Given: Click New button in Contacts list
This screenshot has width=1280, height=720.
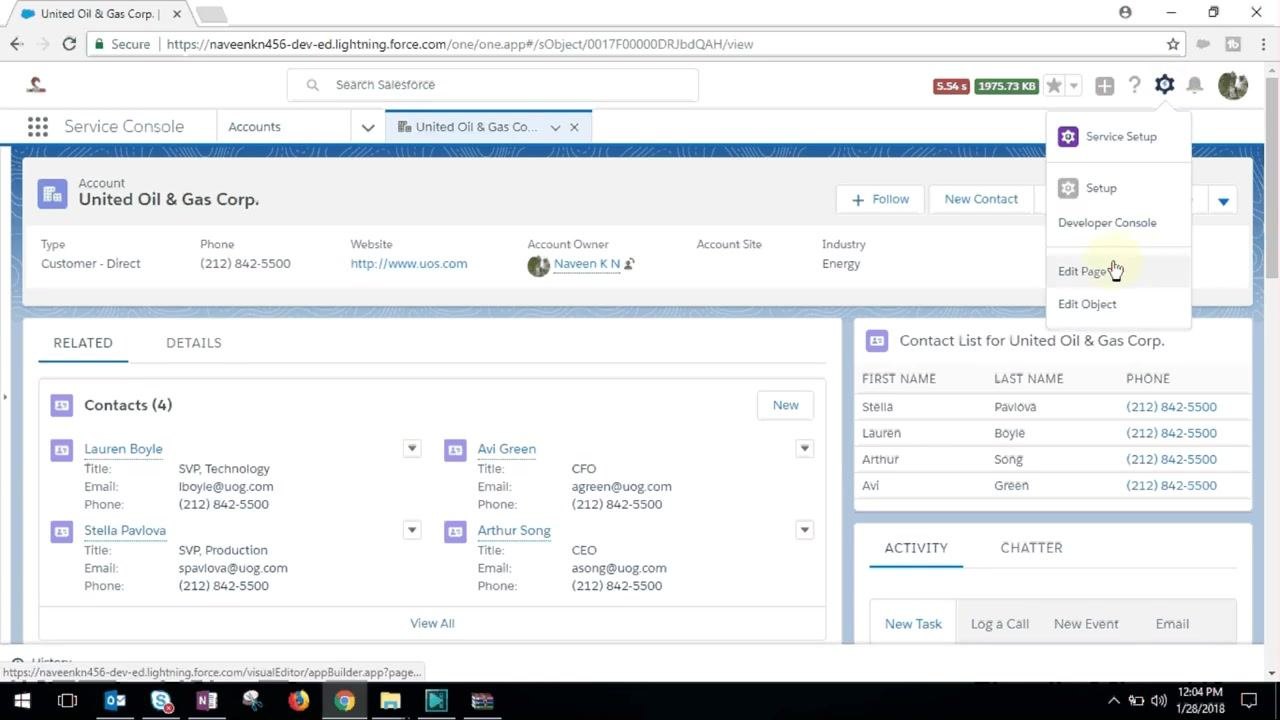Looking at the screenshot, I should pyautogui.click(x=785, y=405).
